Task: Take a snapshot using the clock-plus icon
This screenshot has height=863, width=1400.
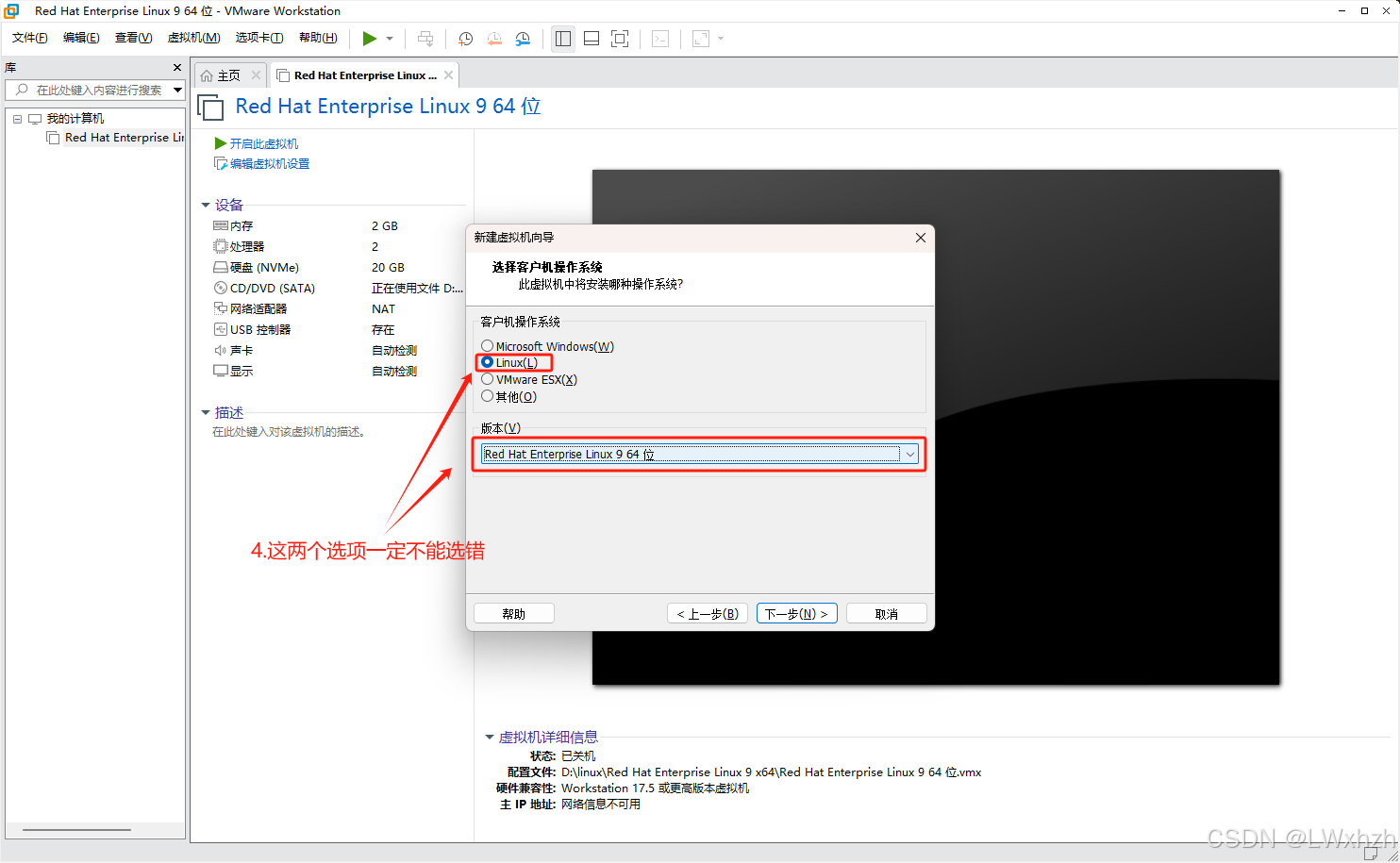Action: pos(465,39)
